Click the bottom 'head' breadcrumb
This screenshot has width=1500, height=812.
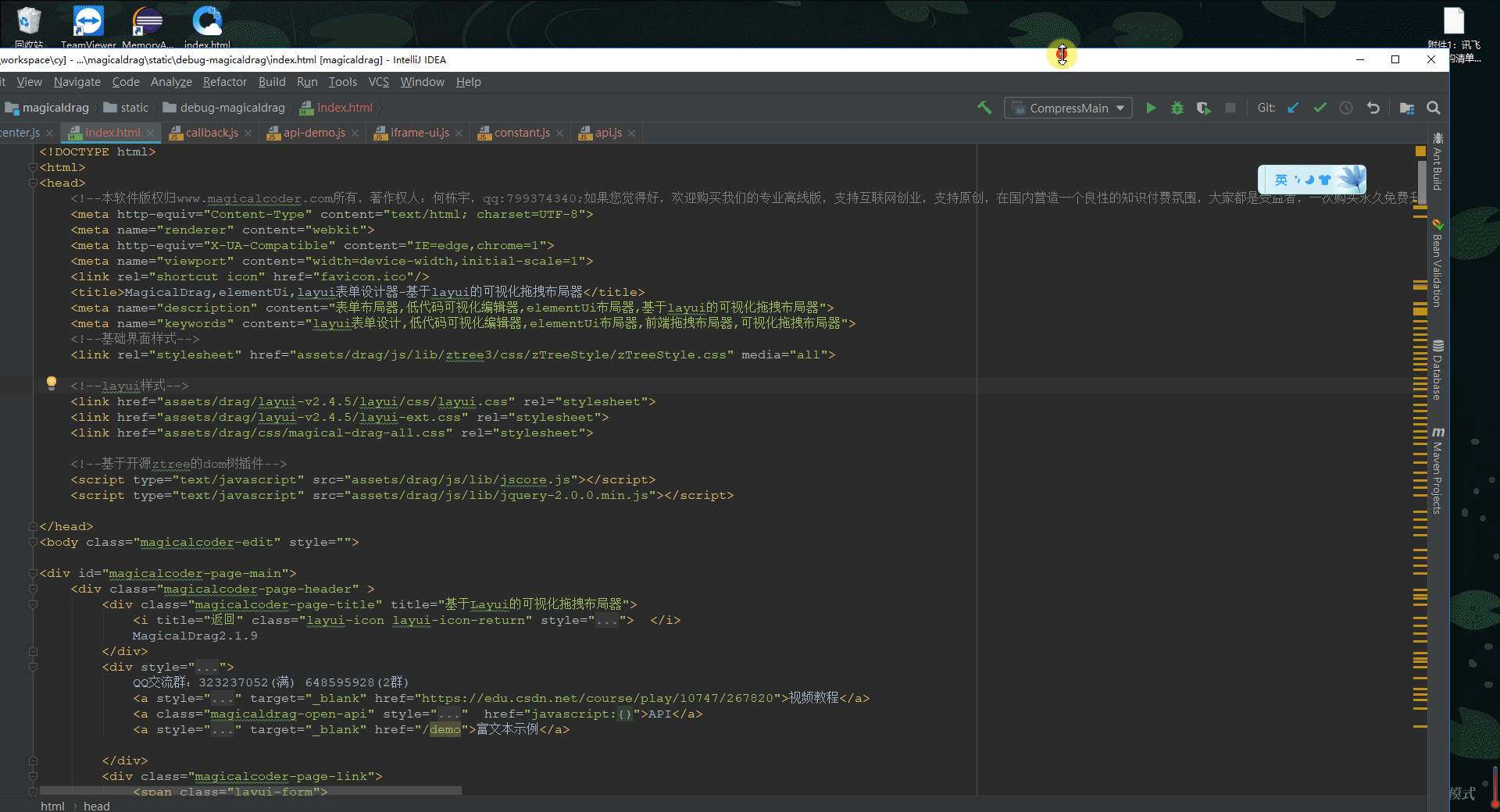tap(96, 806)
